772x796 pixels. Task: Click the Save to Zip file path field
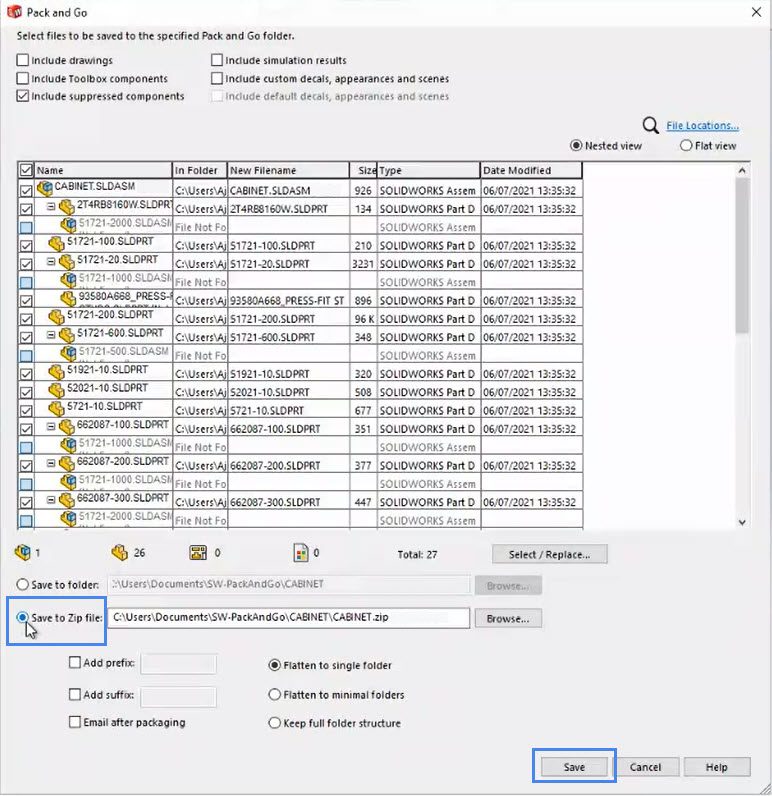[289, 618]
